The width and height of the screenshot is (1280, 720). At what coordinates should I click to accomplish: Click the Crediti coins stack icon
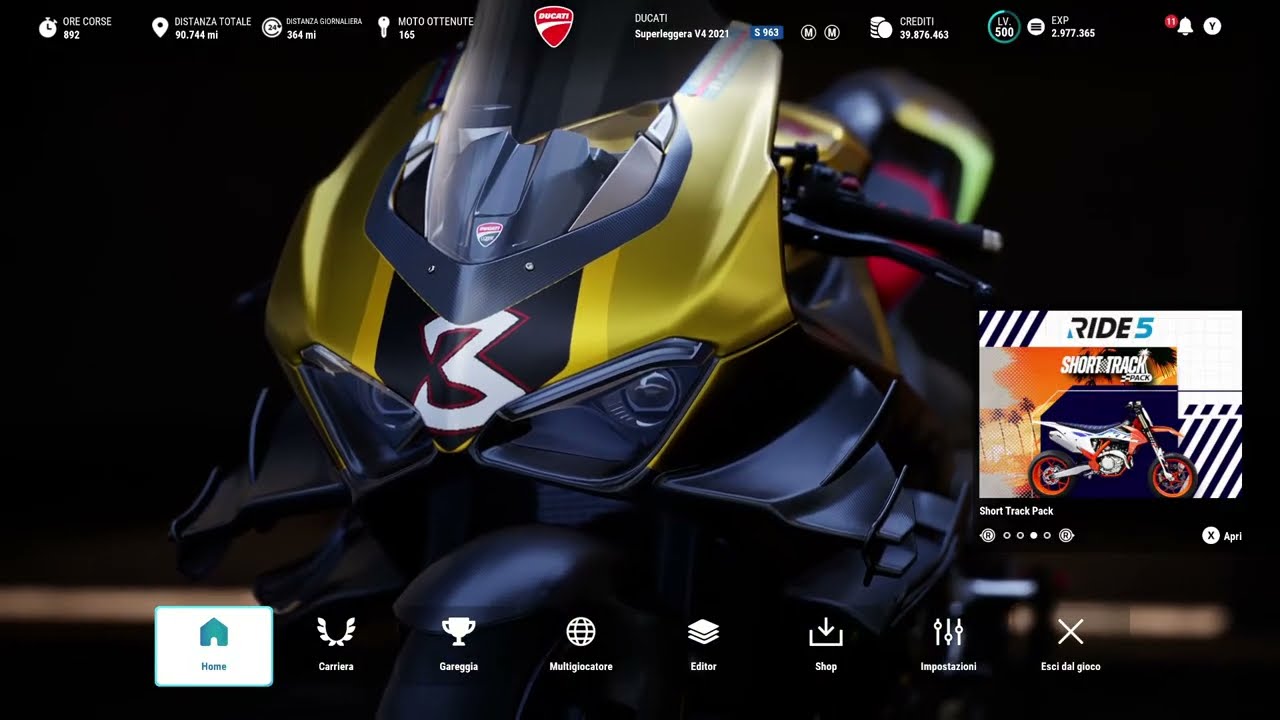[881, 27]
